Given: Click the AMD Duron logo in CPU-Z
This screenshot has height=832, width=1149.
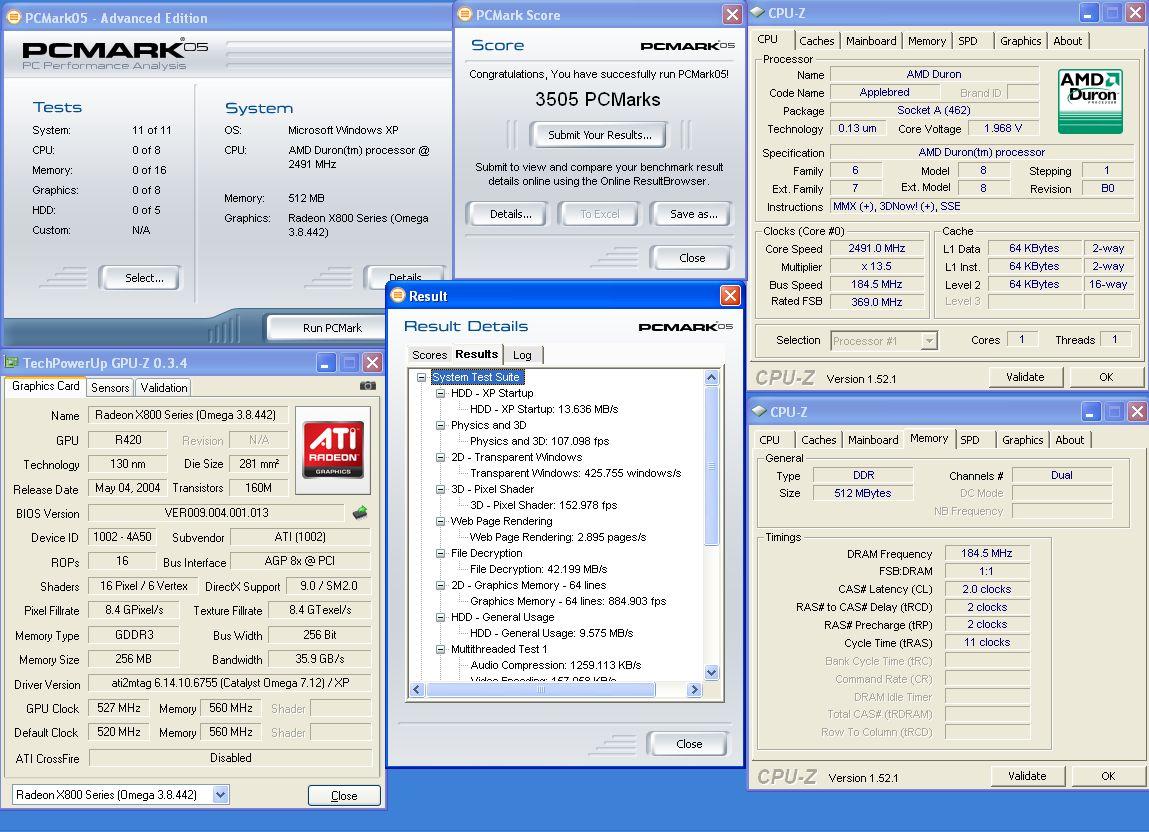Looking at the screenshot, I should (1090, 100).
